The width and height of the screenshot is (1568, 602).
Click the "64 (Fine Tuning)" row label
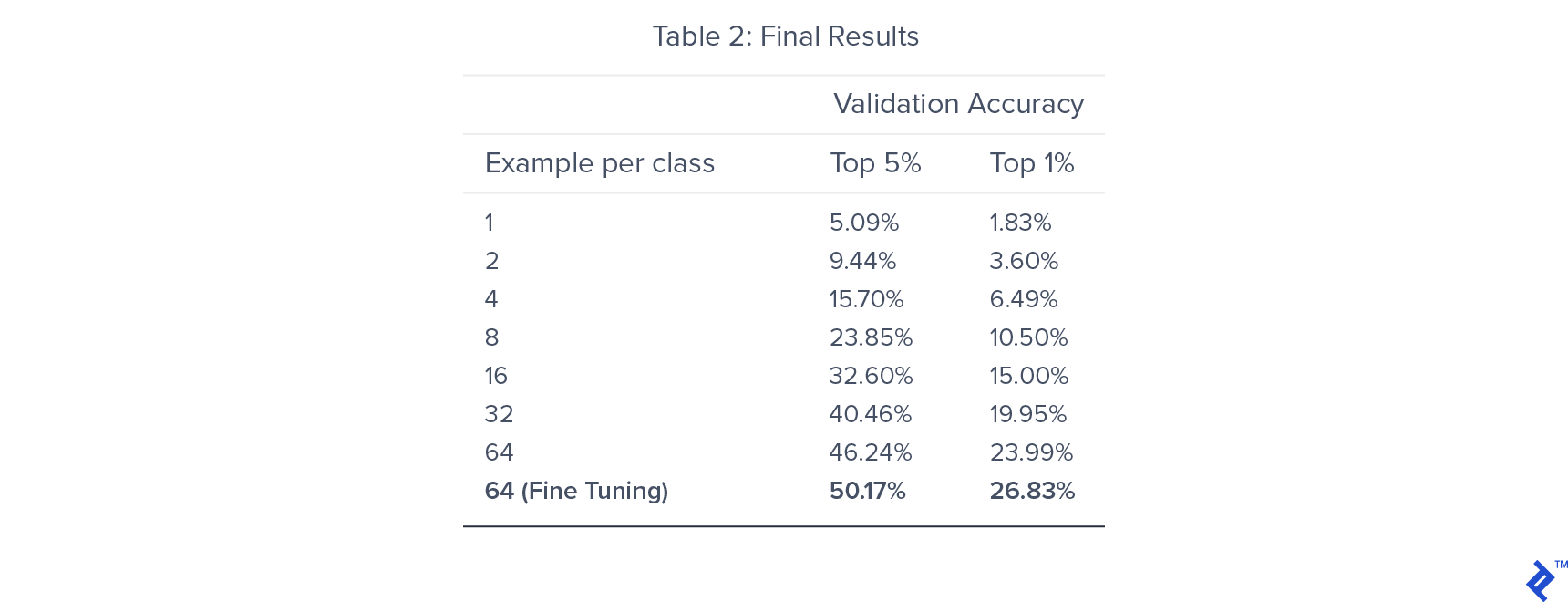(576, 491)
